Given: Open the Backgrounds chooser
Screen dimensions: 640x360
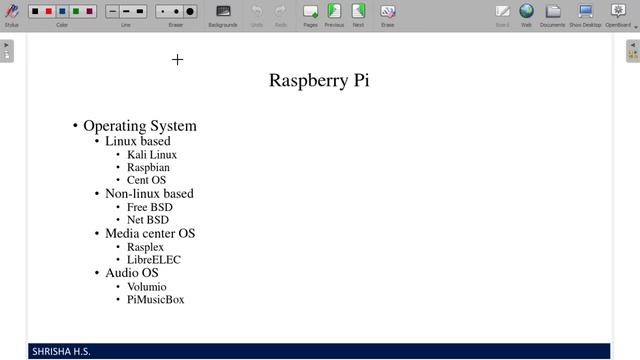Looking at the screenshot, I should tap(223, 16).
